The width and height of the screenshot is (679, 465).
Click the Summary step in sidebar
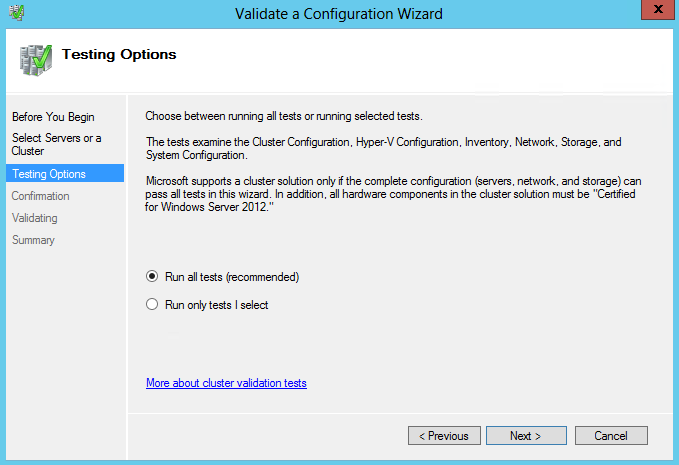coord(33,240)
